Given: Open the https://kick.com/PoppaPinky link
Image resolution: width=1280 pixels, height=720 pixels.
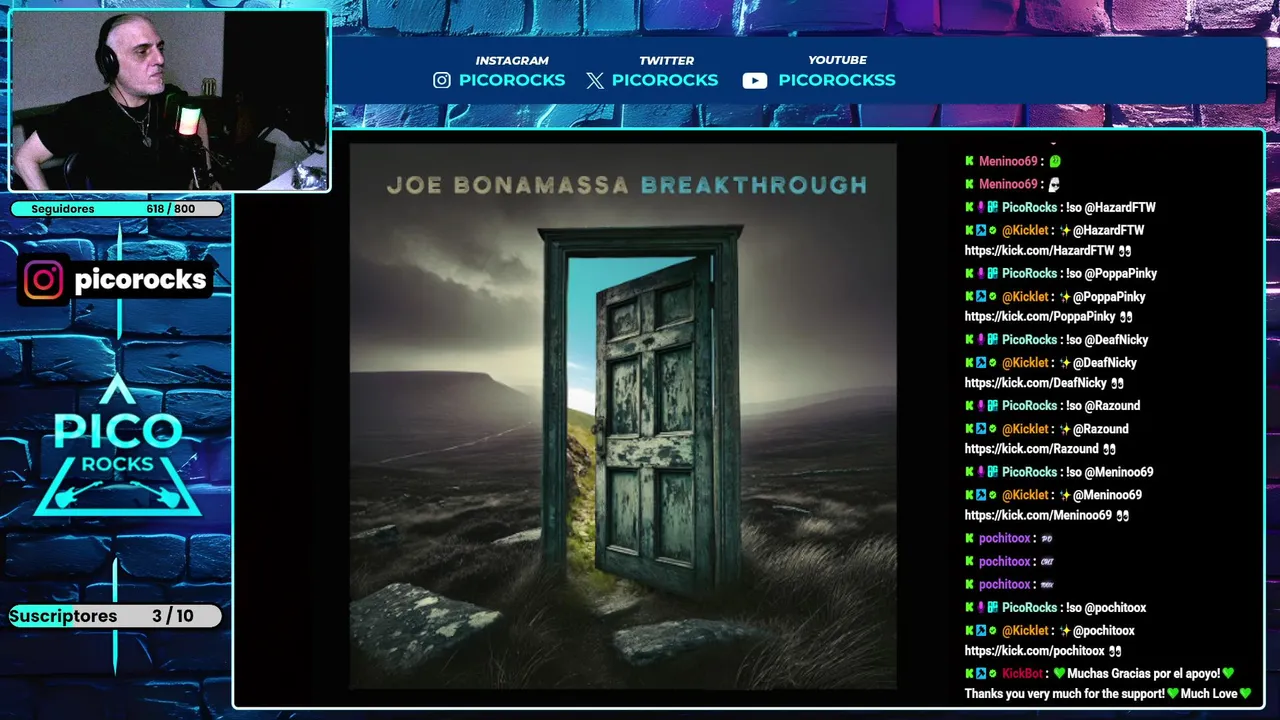Looking at the screenshot, I should point(1040,317).
